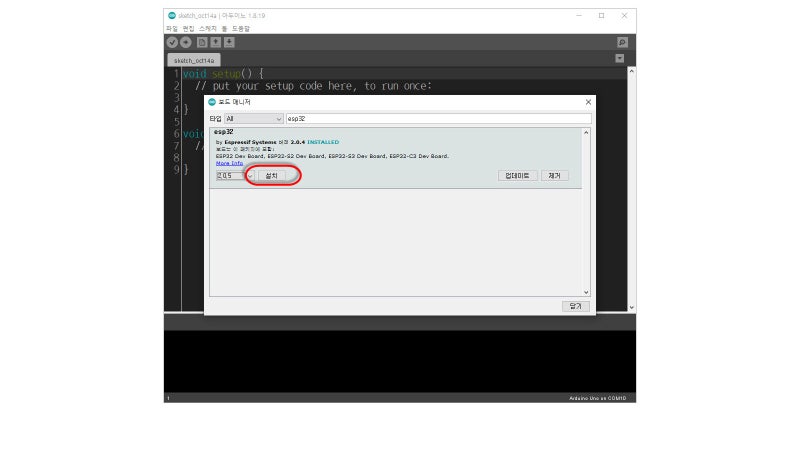
Task: Click the Upload arrow toolbar icon
Action: [x=186, y=42]
